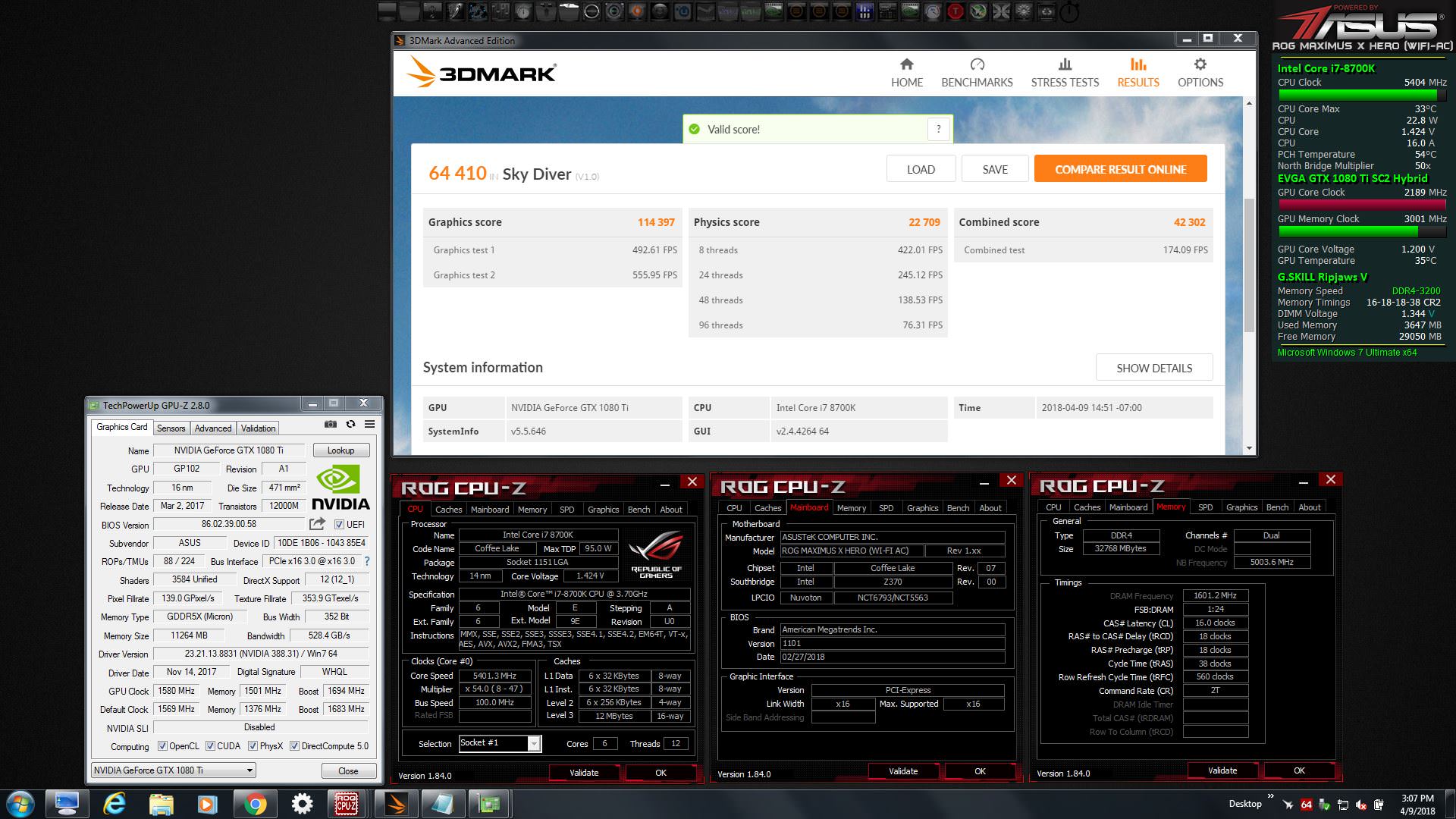The width and height of the screenshot is (1456, 819).
Task: Open Bench tab in the Memory CPU-Z window
Action: pos(1277,507)
